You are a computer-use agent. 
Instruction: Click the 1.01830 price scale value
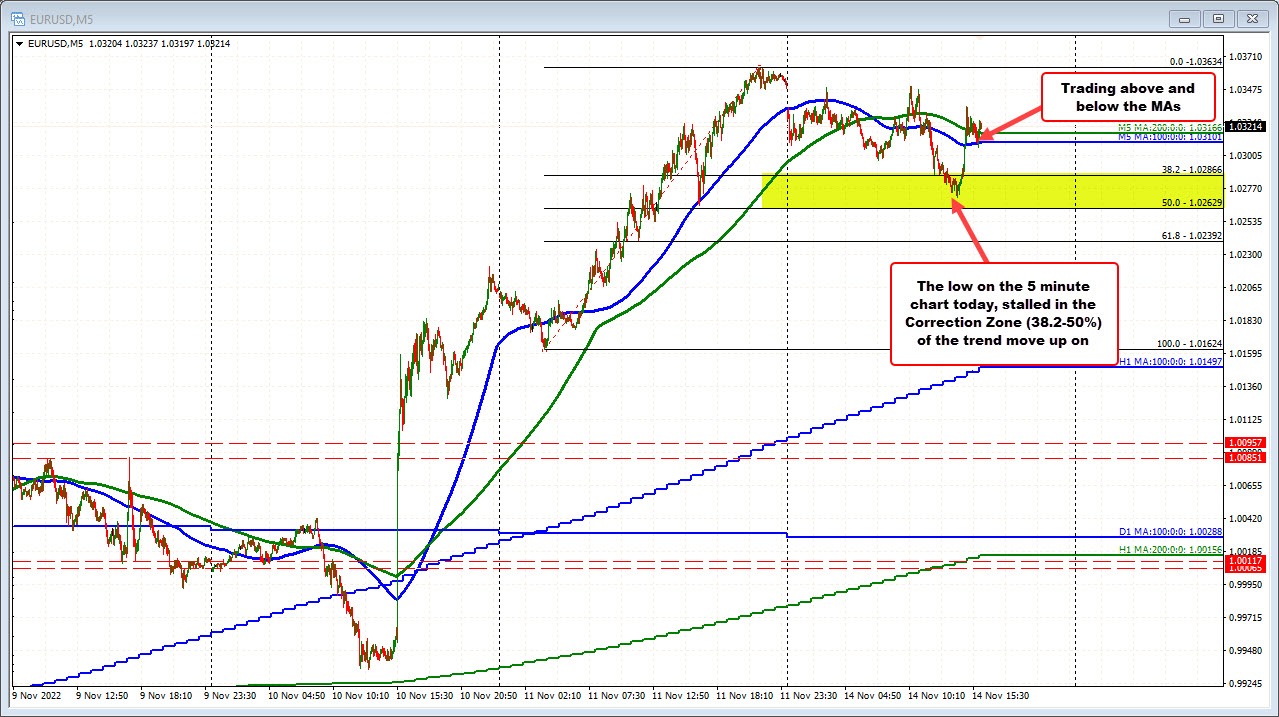tap(1246, 321)
